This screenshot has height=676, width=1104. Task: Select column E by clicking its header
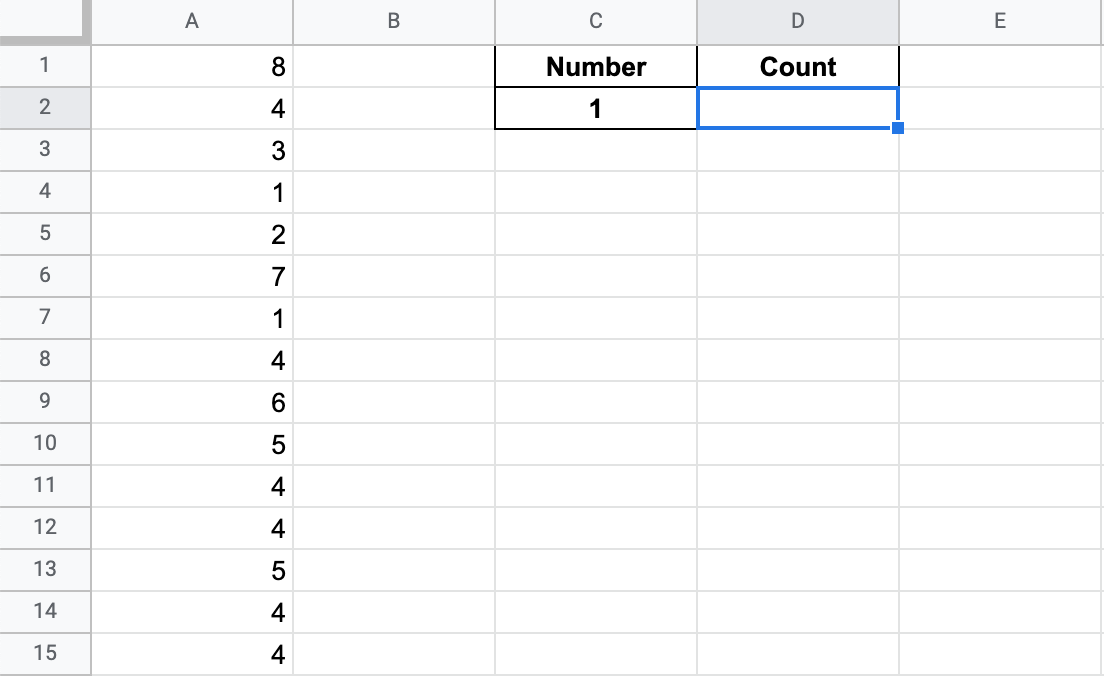click(1000, 20)
